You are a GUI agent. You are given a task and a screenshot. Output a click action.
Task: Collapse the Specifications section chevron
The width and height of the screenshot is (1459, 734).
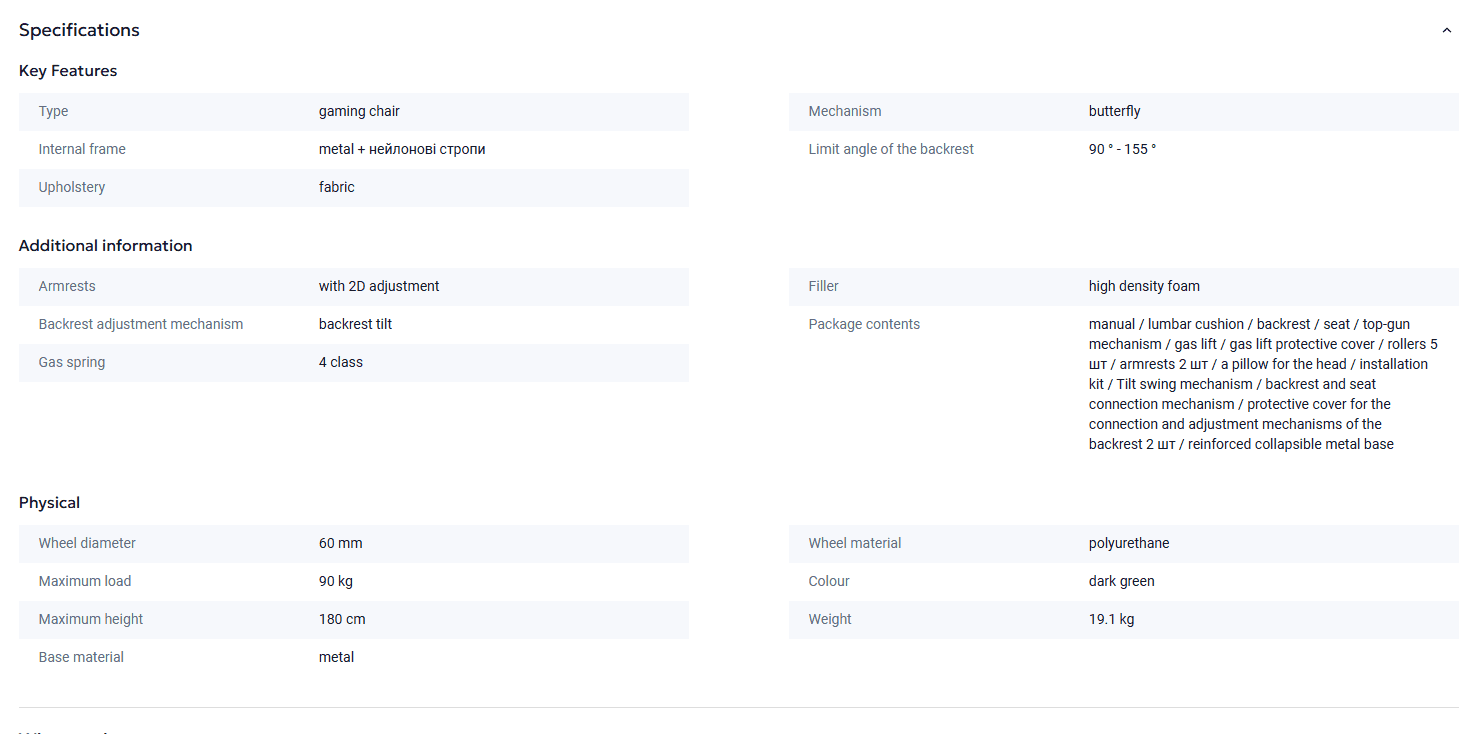coord(1446,31)
